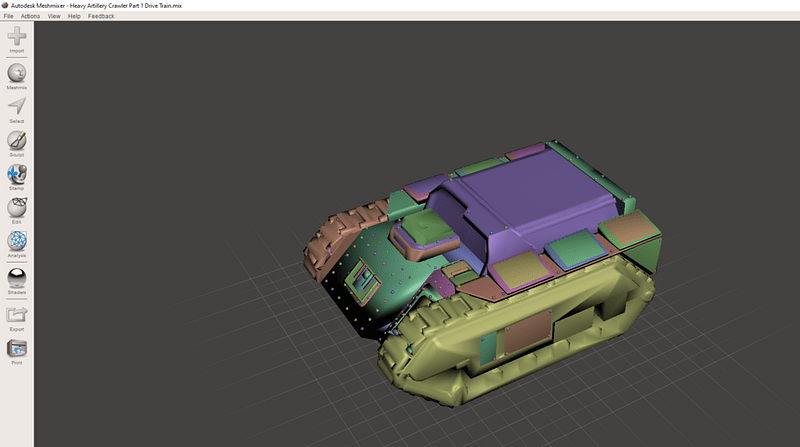Open the Actions menu
Screen dimensions: 800x447
pyautogui.click(x=30, y=16)
